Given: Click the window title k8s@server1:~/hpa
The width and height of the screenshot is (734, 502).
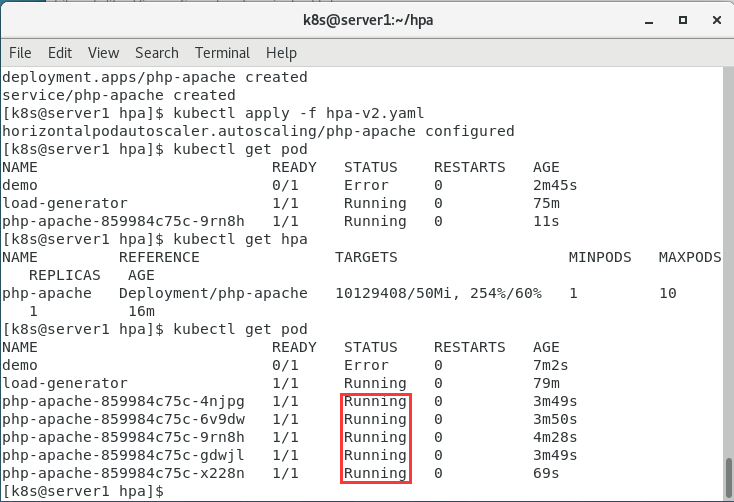Looking at the screenshot, I should 368,20.
